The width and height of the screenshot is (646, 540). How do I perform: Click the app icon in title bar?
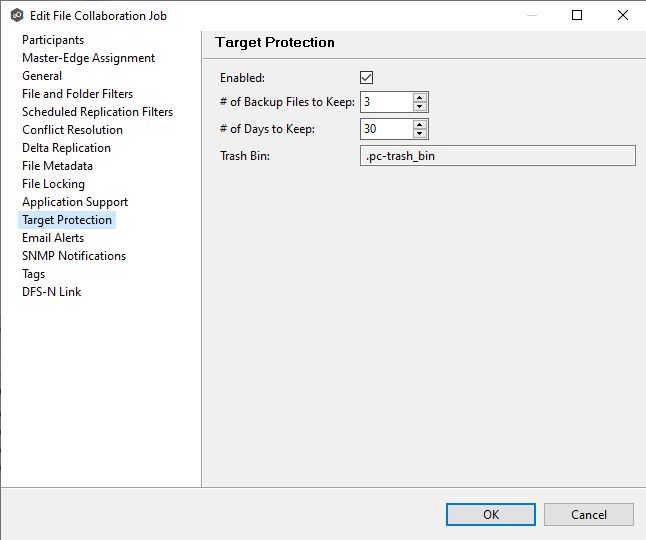pos(16,16)
